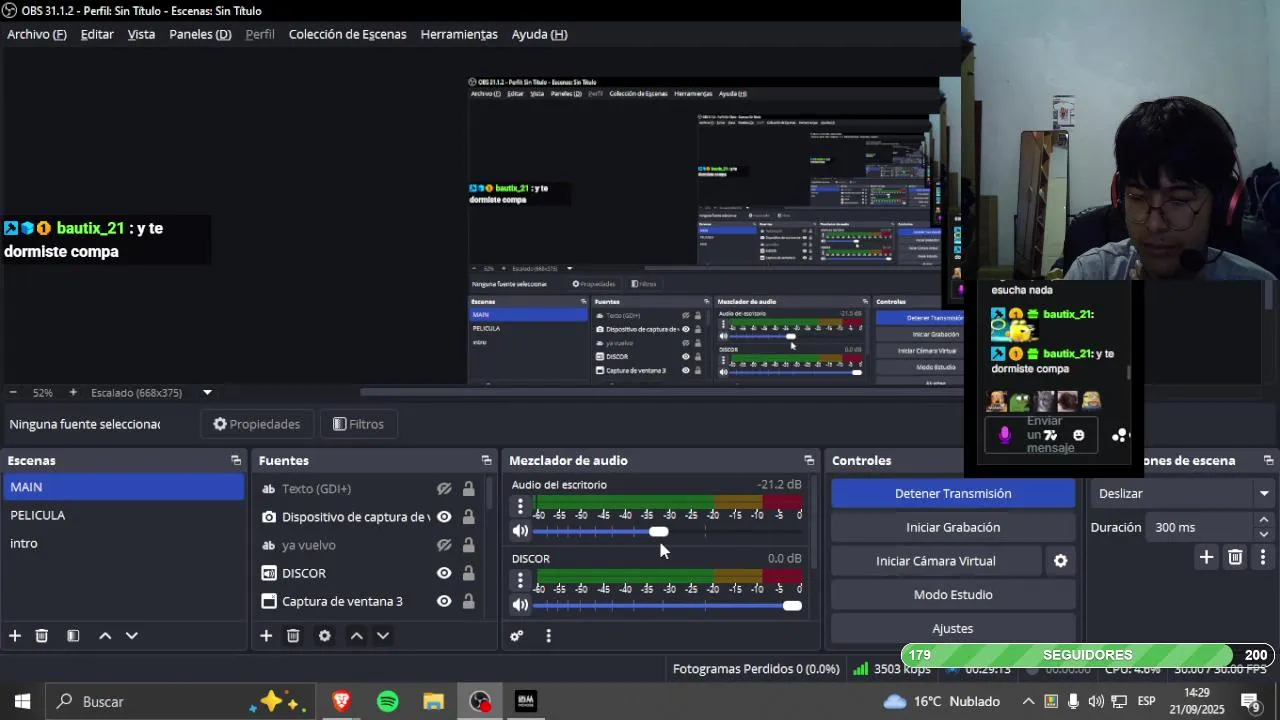Click transition duration 300 ms field
The image size is (1280, 720).
1200,527
